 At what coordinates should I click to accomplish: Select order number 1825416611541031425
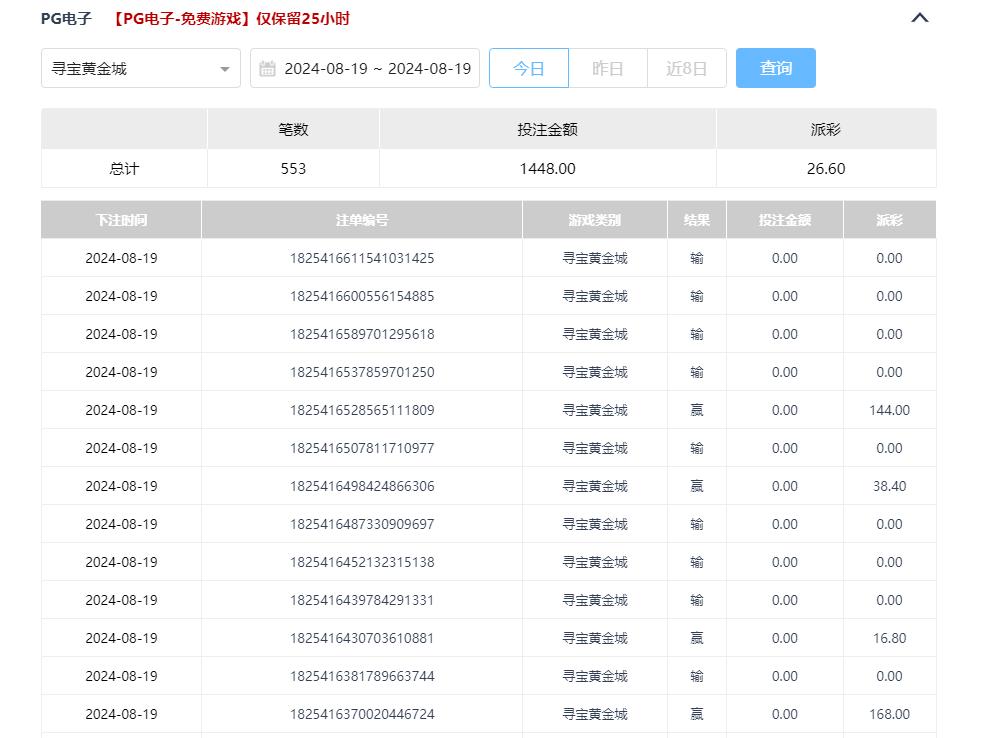361,258
